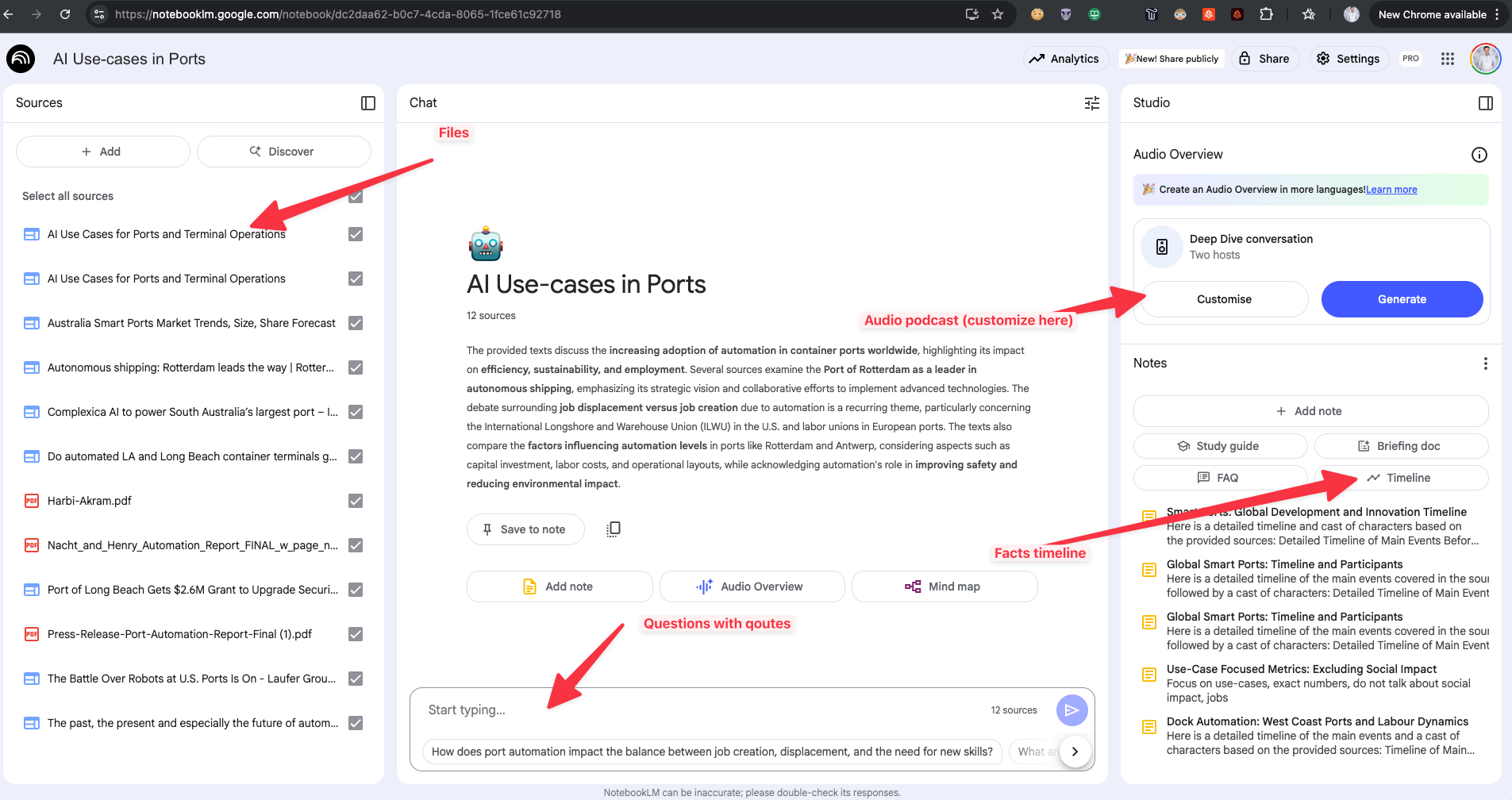Open Audio Overview info icon
Viewport: 1512px width, 800px height.
pyautogui.click(x=1479, y=155)
